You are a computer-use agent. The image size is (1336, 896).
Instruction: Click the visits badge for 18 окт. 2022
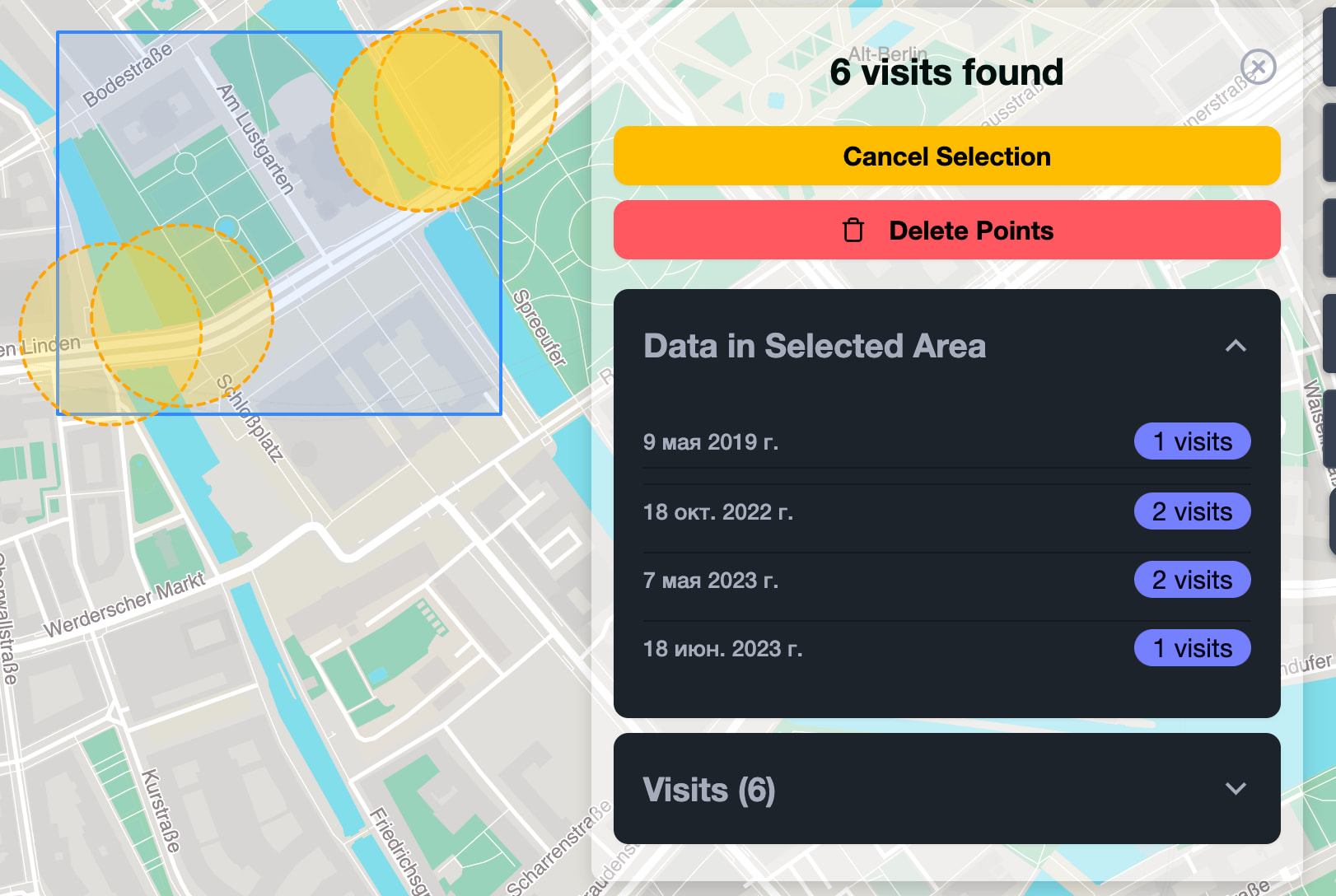(x=1191, y=511)
